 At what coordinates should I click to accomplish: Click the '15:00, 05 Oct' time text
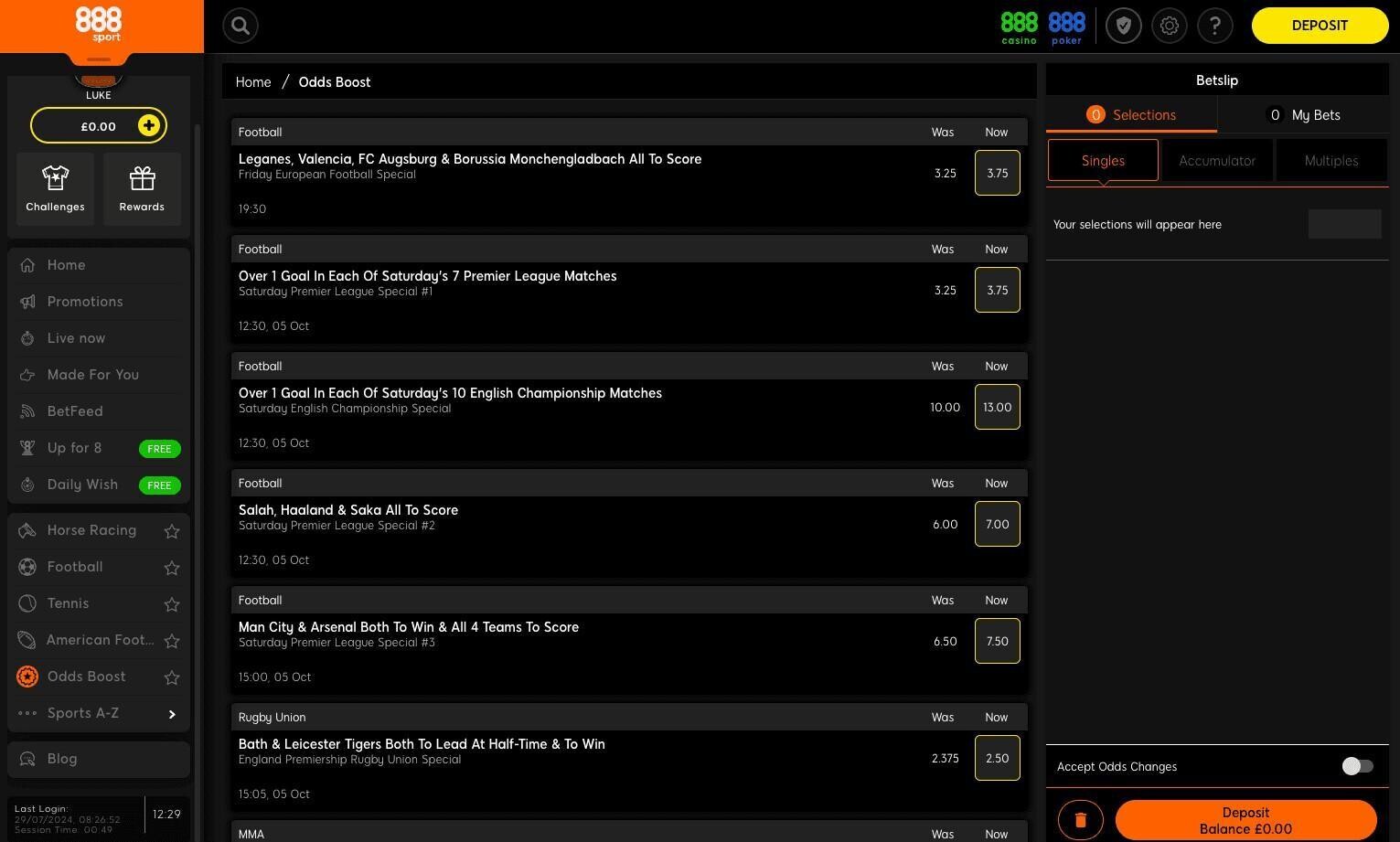pos(274,677)
